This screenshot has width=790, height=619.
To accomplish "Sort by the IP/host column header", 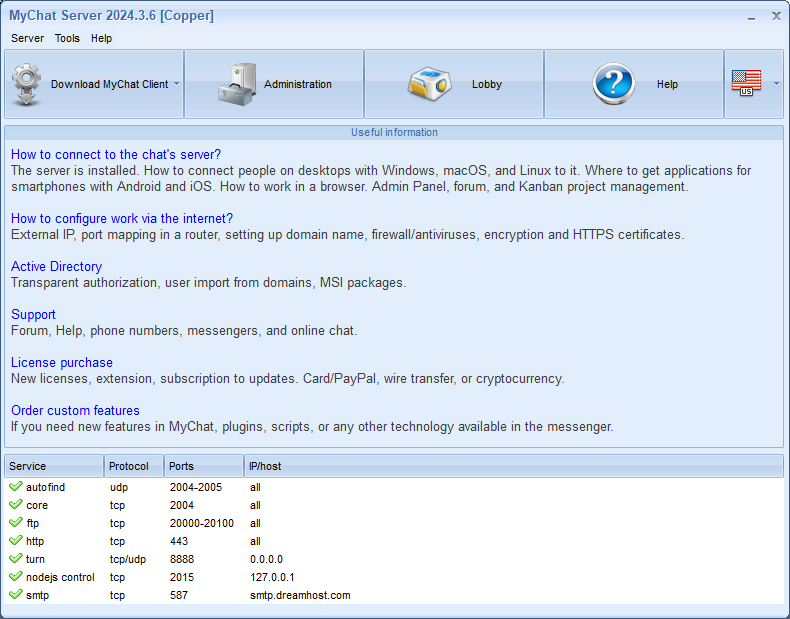I will (x=513, y=466).
